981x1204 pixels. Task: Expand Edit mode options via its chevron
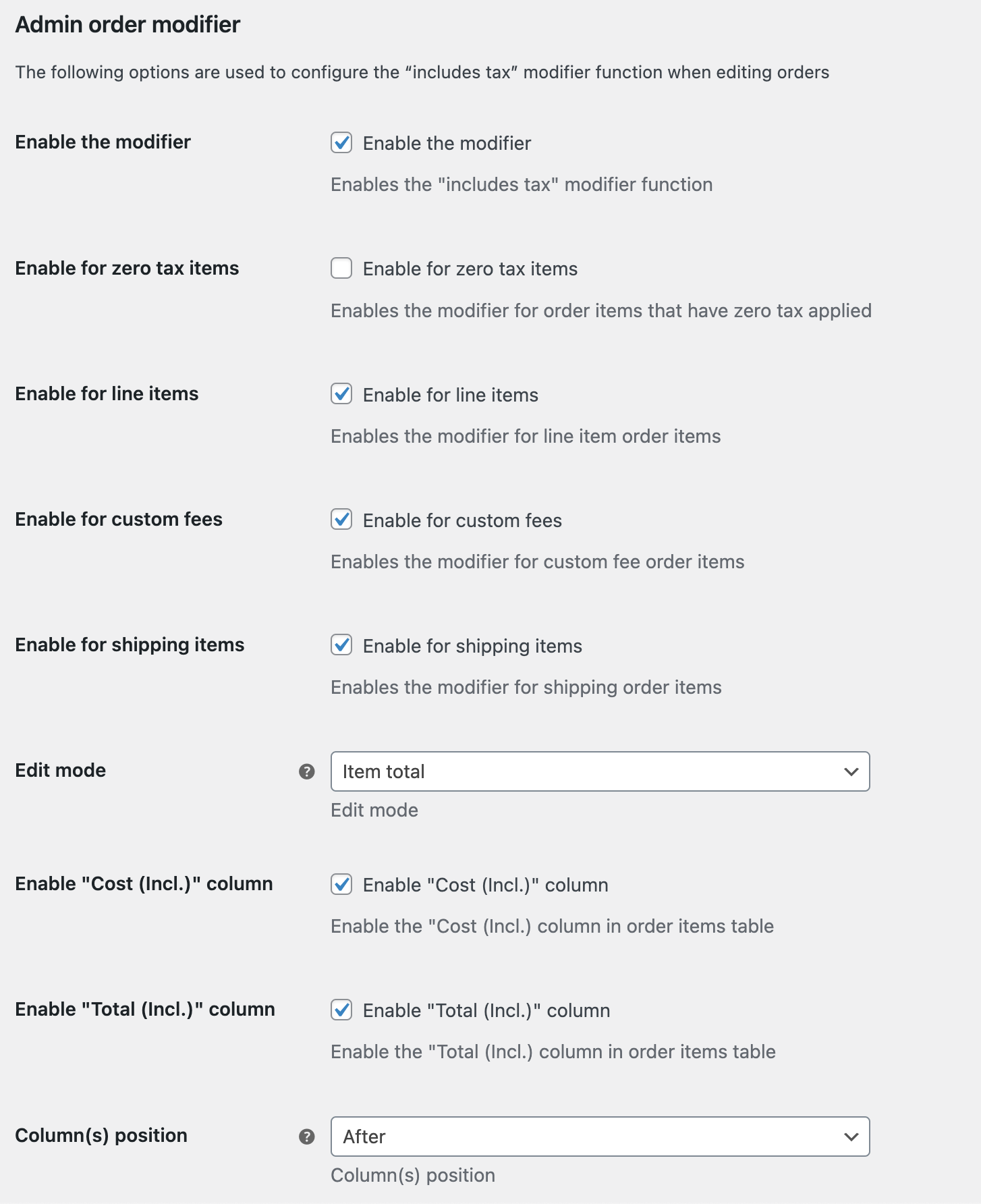[x=851, y=771]
